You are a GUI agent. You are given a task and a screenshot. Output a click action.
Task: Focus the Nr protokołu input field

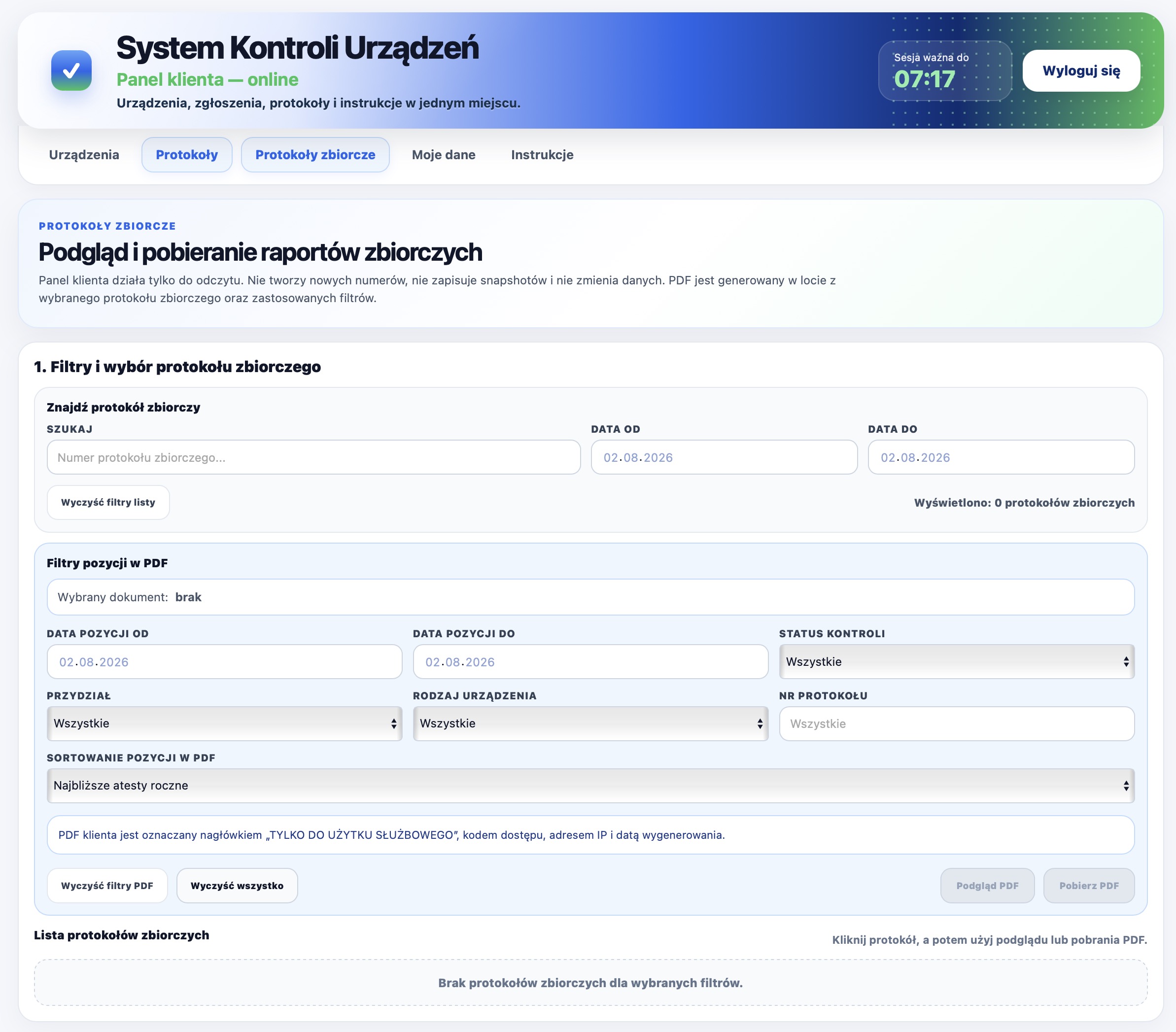(x=956, y=723)
